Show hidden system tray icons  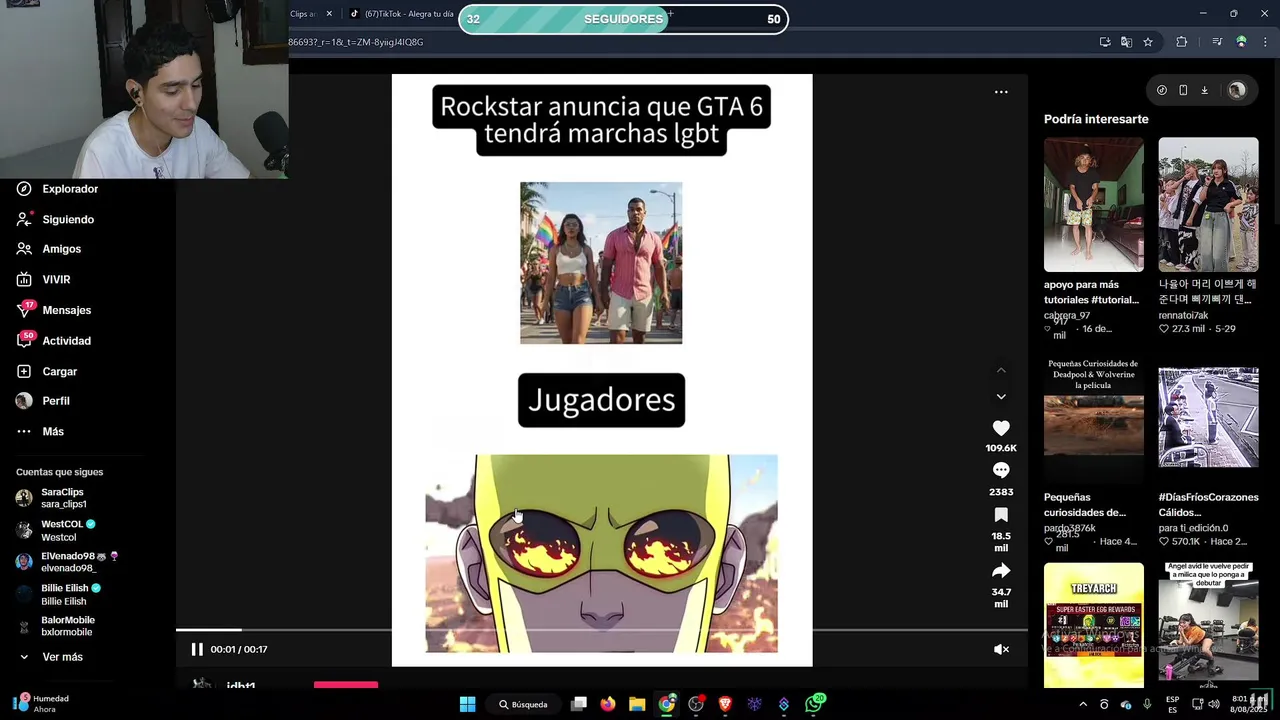1082,704
